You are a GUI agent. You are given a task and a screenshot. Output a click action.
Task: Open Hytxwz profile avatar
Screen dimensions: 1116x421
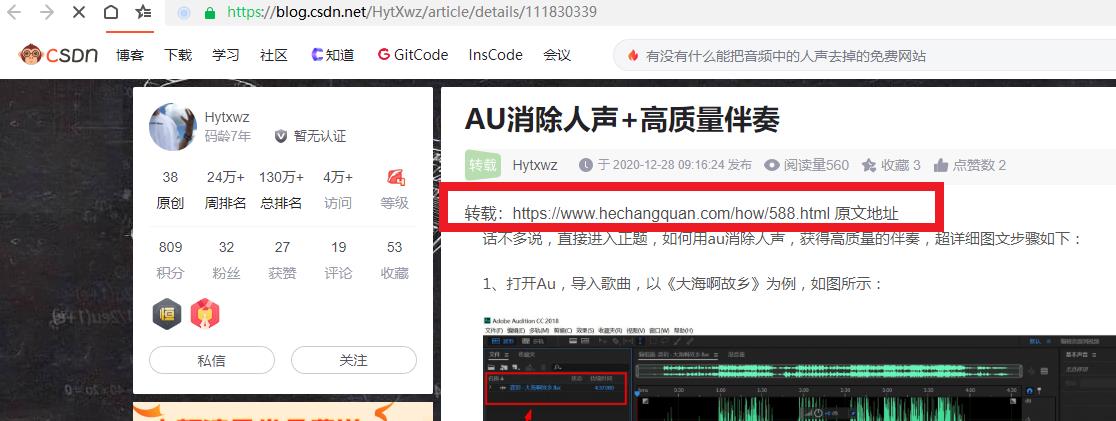click(172, 127)
